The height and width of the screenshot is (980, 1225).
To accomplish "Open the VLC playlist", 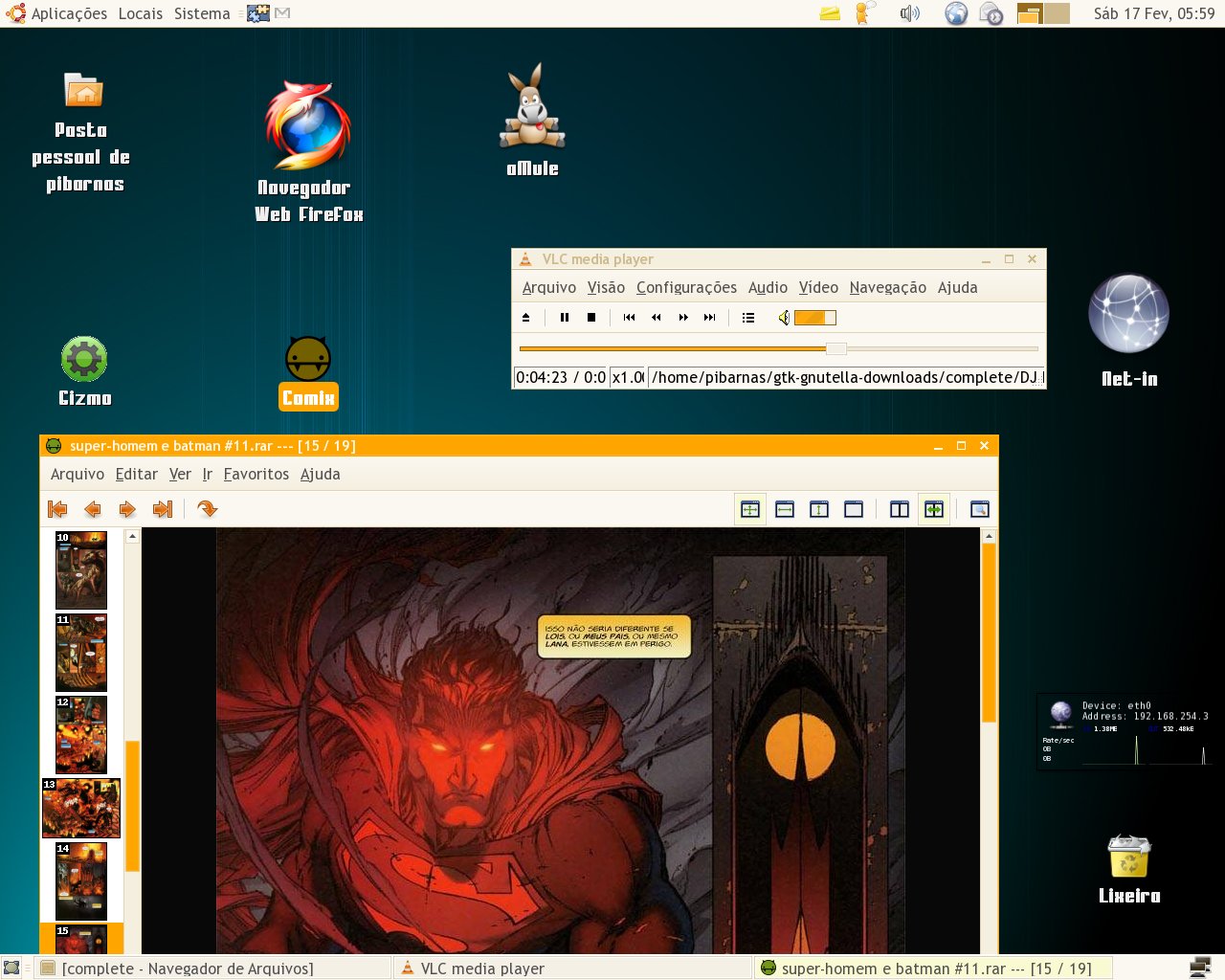I will [748, 318].
